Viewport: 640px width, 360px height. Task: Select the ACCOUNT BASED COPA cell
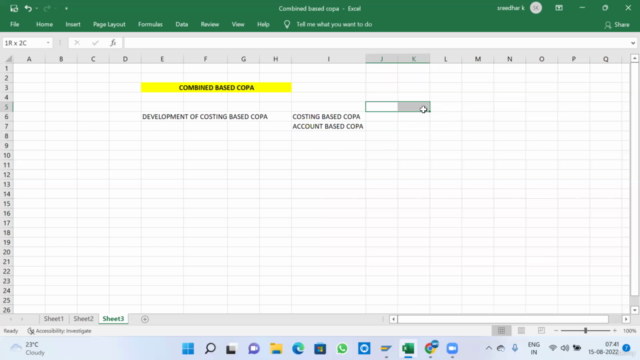(328, 127)
